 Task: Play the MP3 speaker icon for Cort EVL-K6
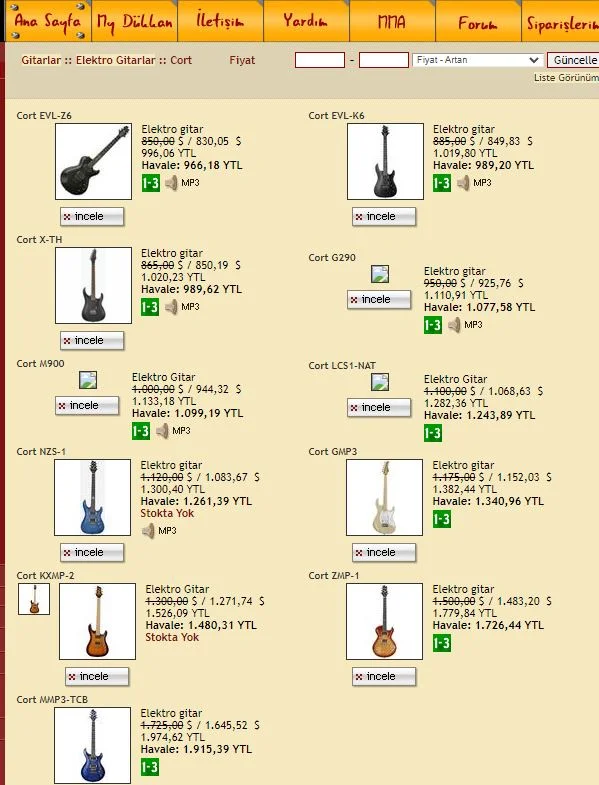click(x=463, y=183)
